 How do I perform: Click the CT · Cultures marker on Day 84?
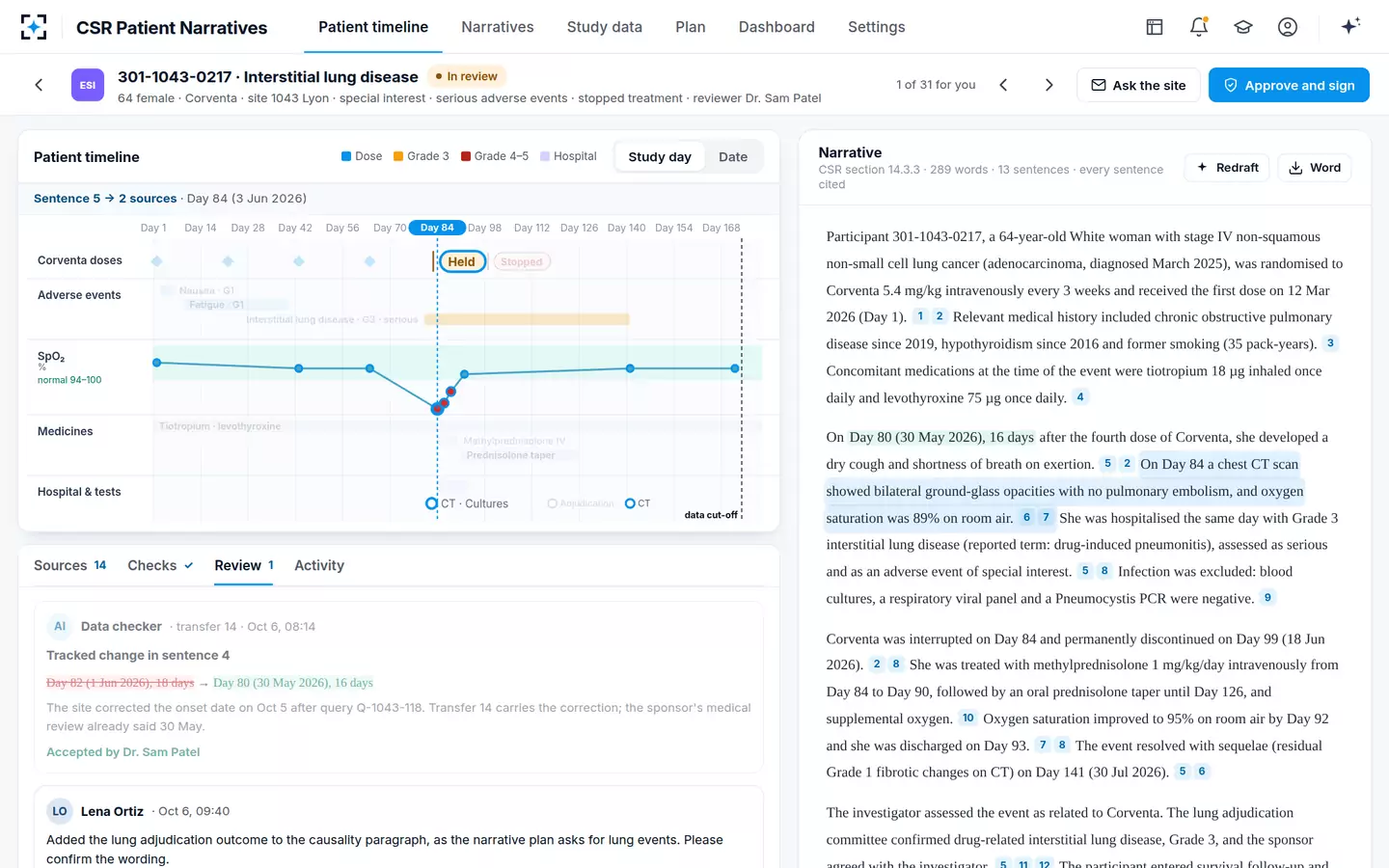point(432,503)
